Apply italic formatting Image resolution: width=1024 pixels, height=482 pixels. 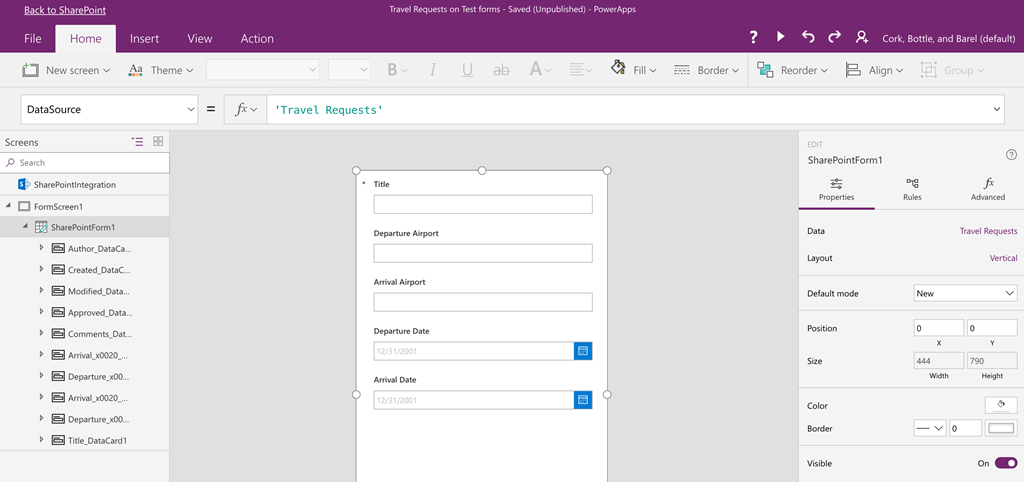click(432, 70)
